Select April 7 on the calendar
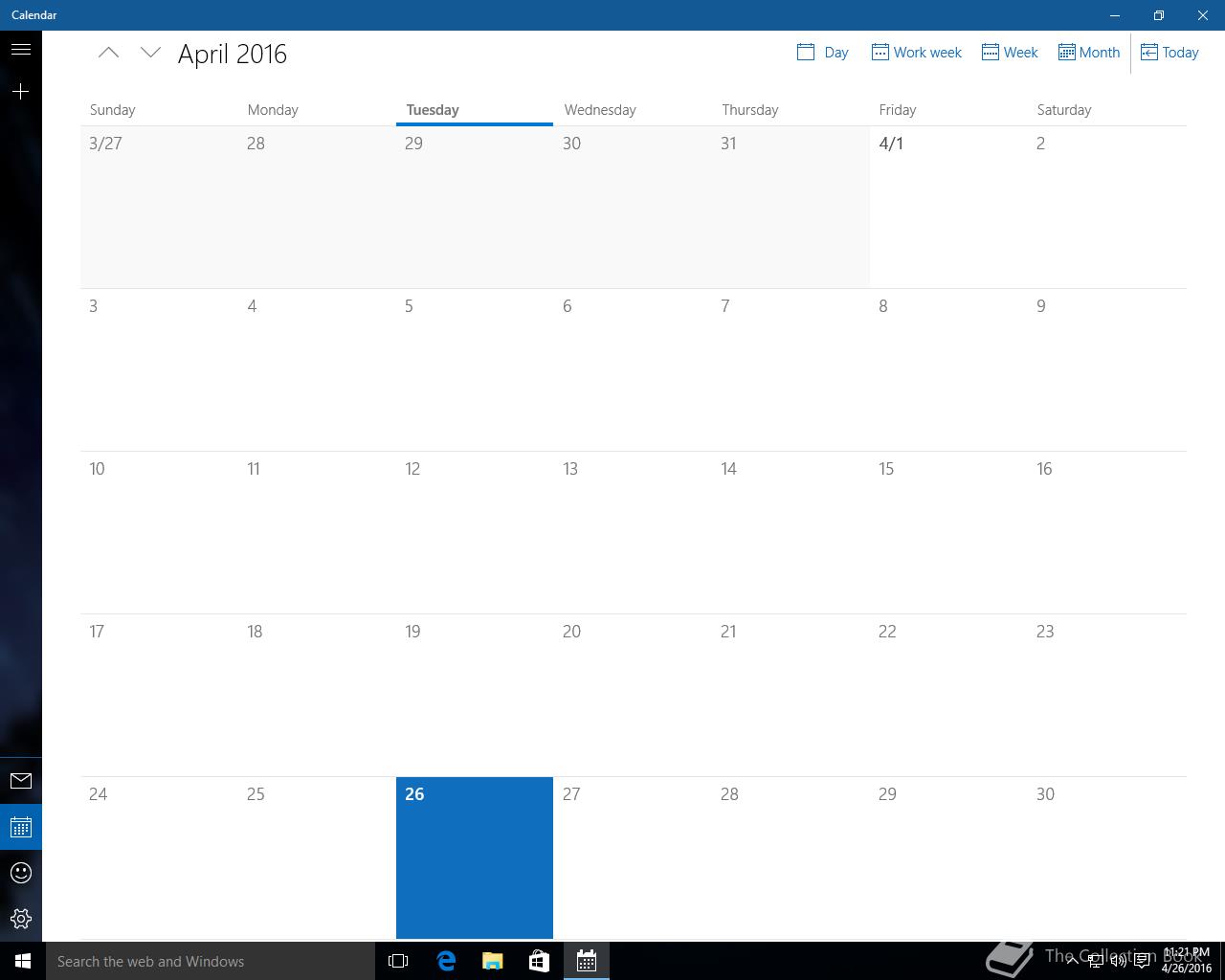 [x=791, y=369]
